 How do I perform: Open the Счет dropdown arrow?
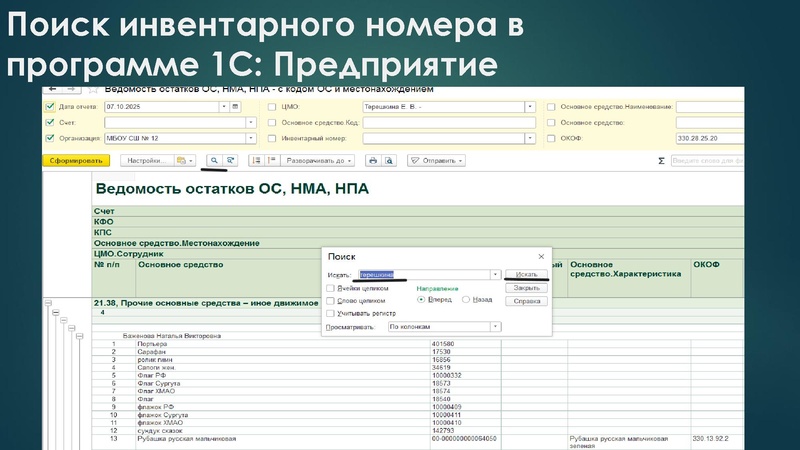[x=251, y=122]
